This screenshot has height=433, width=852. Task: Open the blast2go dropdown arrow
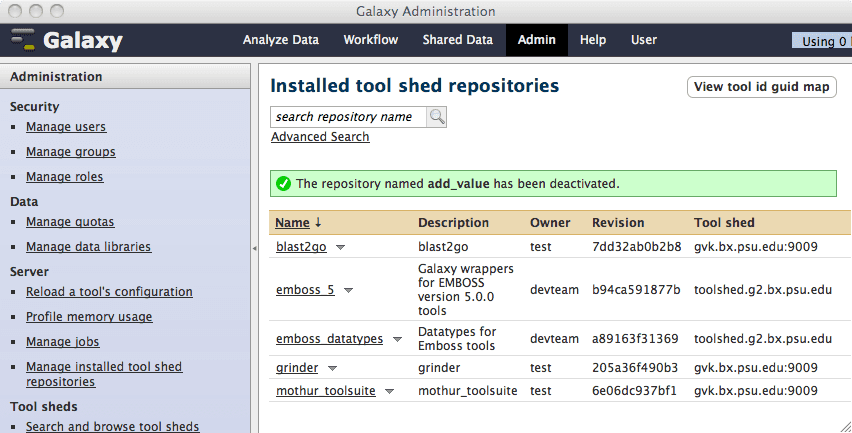coord(340,247)
